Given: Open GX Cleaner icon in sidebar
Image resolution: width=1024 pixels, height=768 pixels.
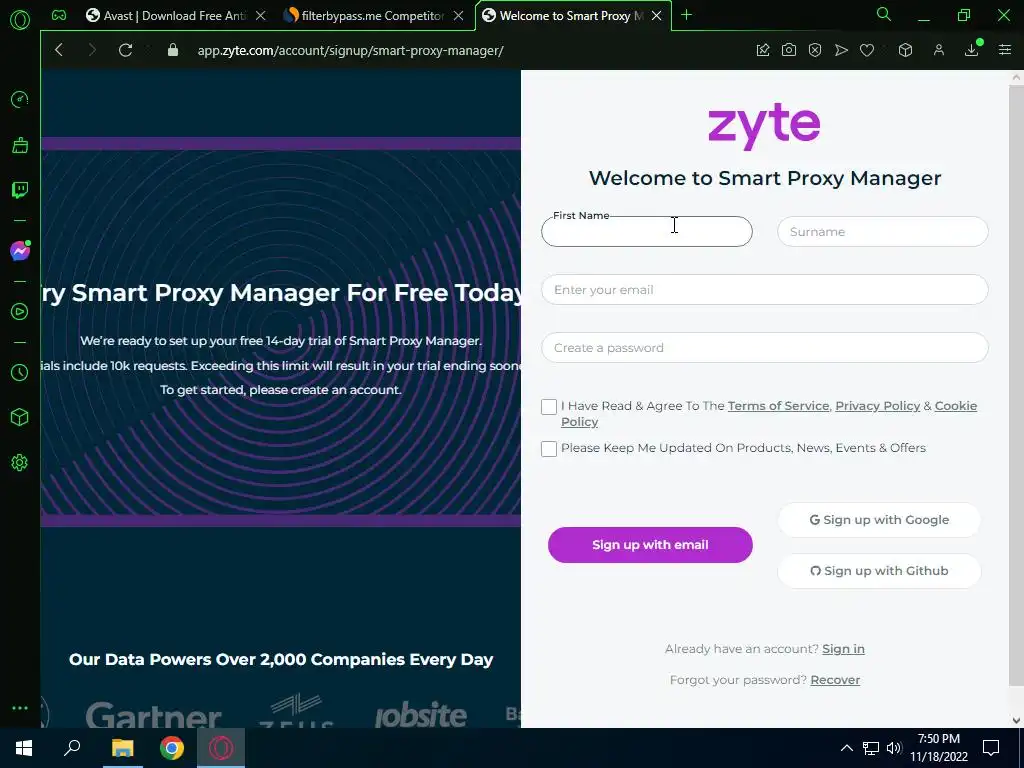Looking at the screenshot, I should click(20, 145).
